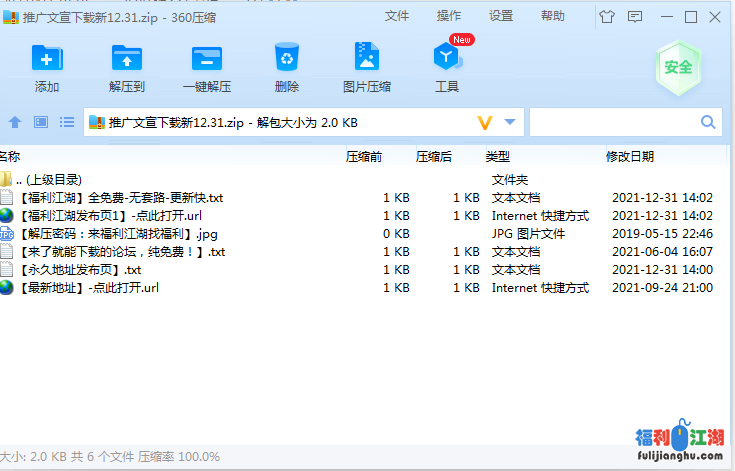This screenshot has height=471, width=735.
Task: Expand the address bar path dropdown arrow
Action: (510, 122)
